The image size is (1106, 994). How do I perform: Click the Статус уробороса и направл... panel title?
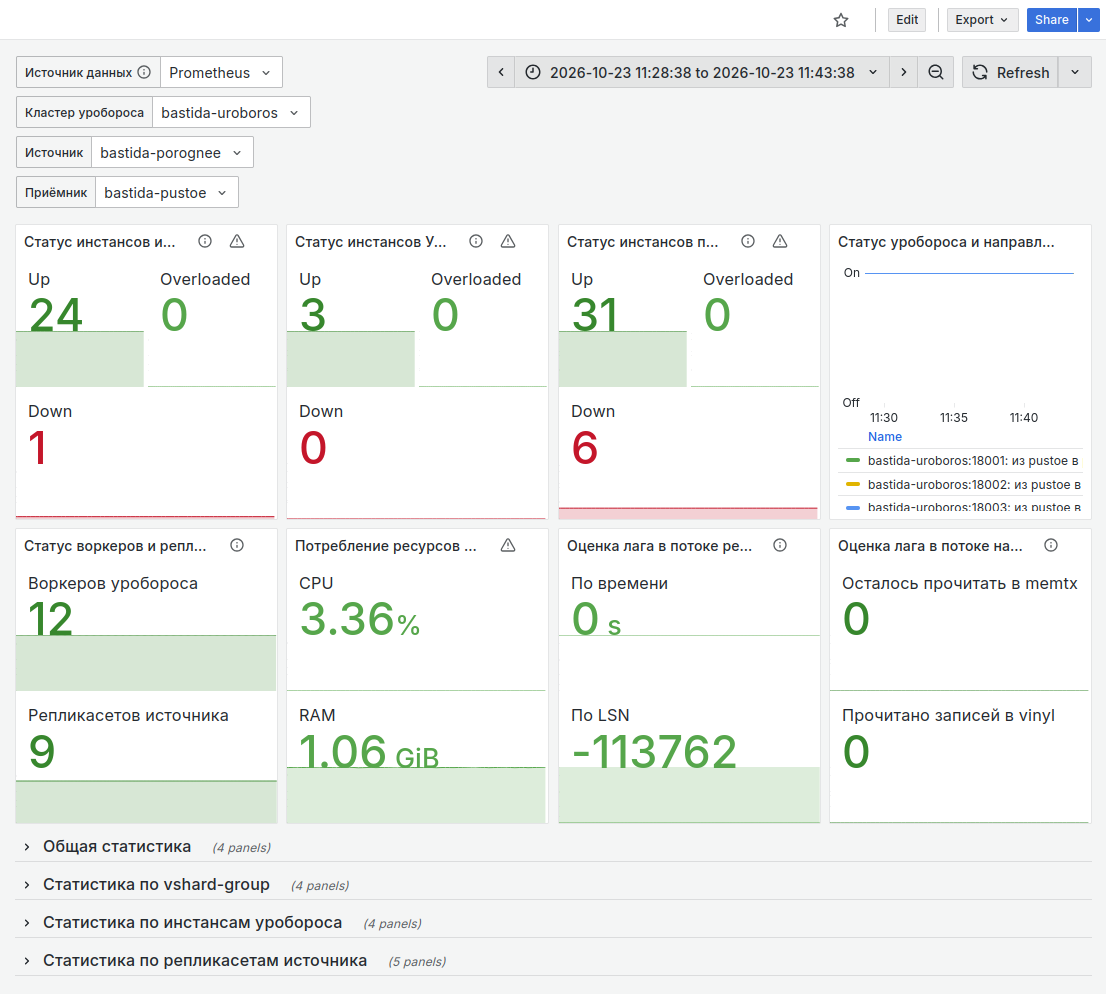946,242
